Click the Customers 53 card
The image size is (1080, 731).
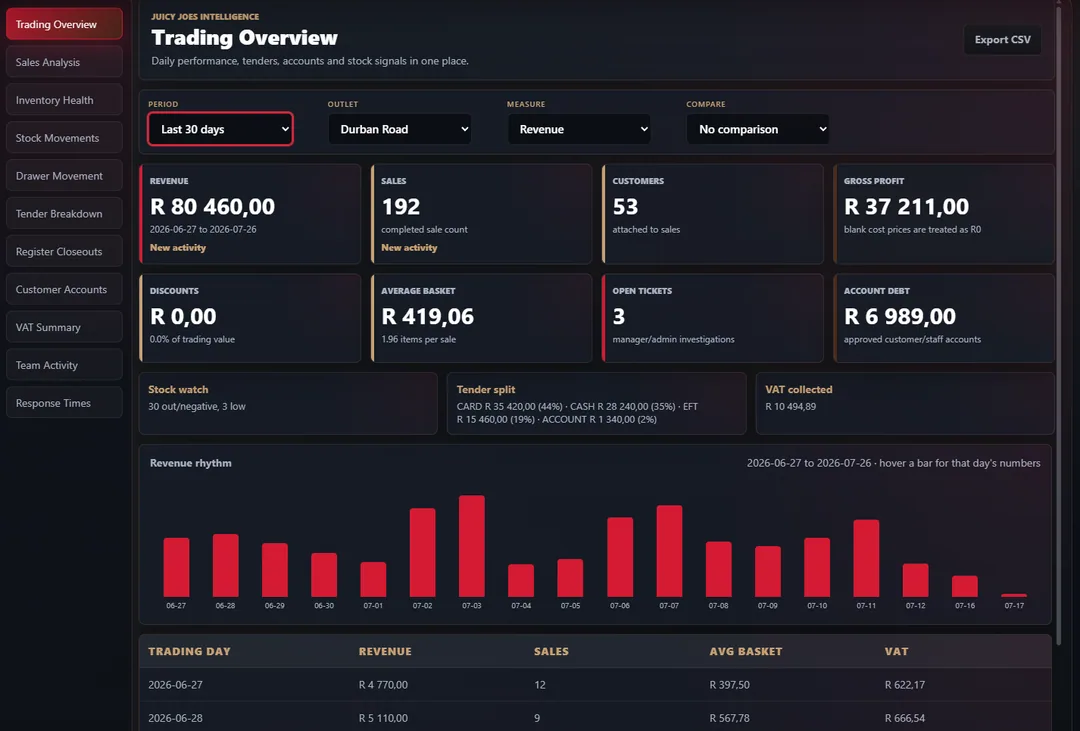[713, 214]
